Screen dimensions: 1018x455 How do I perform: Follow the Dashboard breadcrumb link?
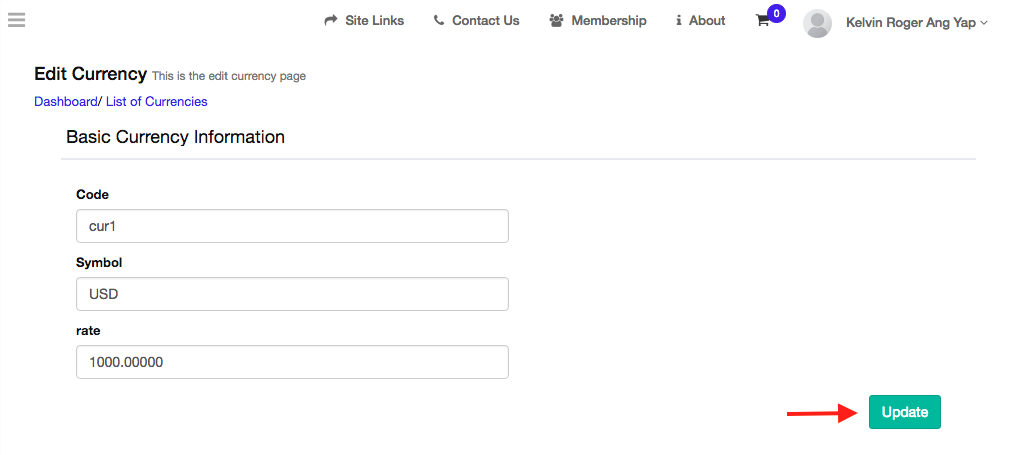tap(66, 101)
